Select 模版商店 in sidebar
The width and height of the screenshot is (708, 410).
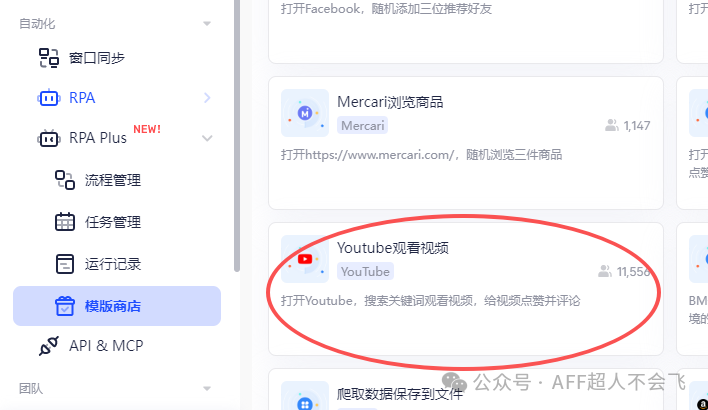[117, 306]
